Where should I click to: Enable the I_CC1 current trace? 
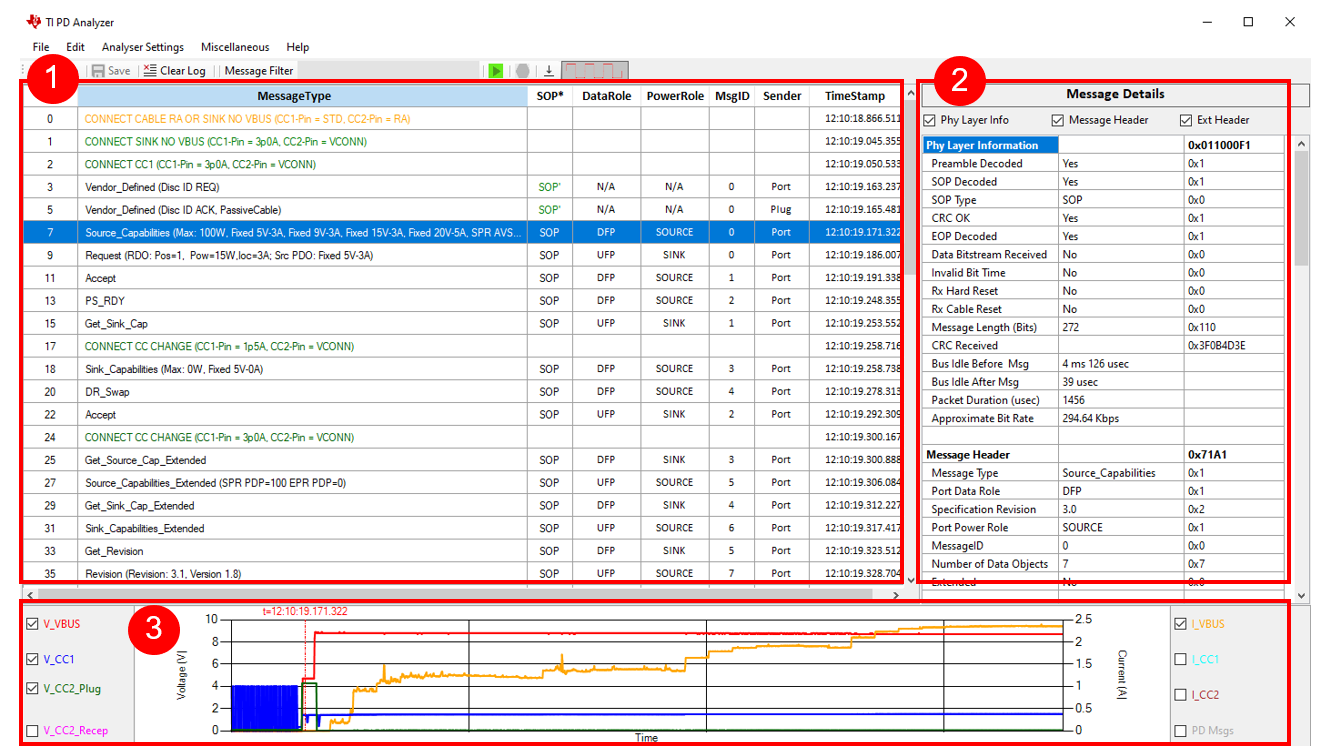click(1181, 659)
